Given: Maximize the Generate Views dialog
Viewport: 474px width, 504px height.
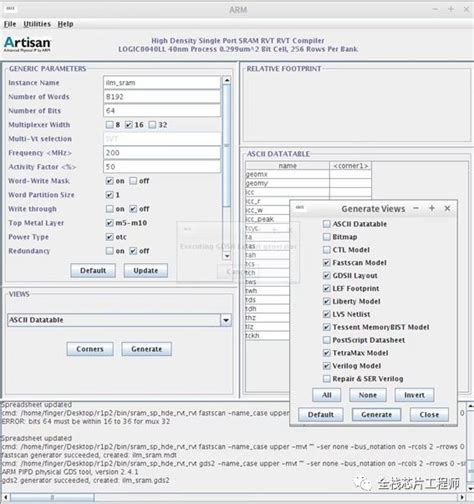Looking at the screenshot, I should pyautogui.click(x=432, y=208).
